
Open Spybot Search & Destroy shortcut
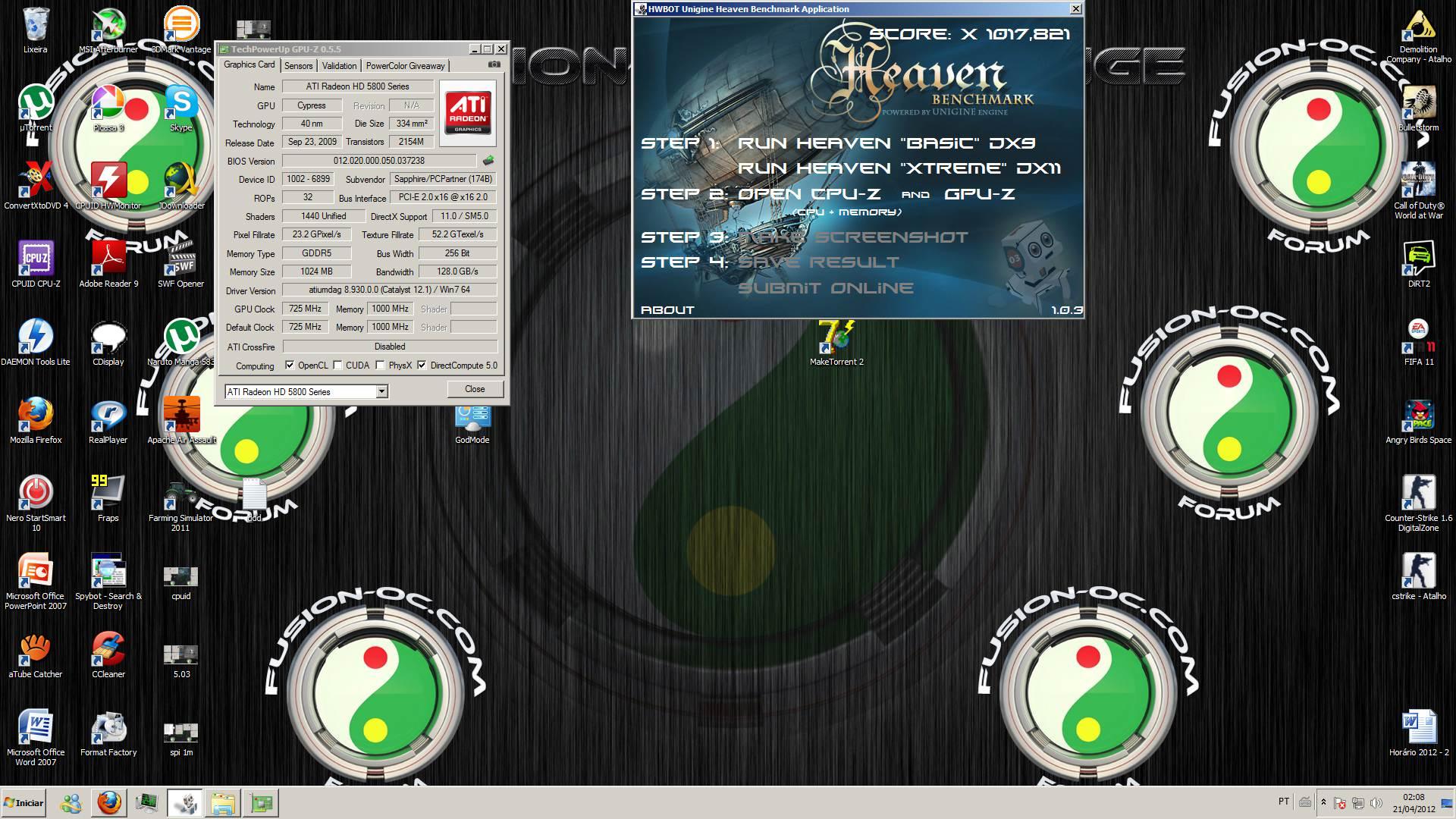(108, 582)
